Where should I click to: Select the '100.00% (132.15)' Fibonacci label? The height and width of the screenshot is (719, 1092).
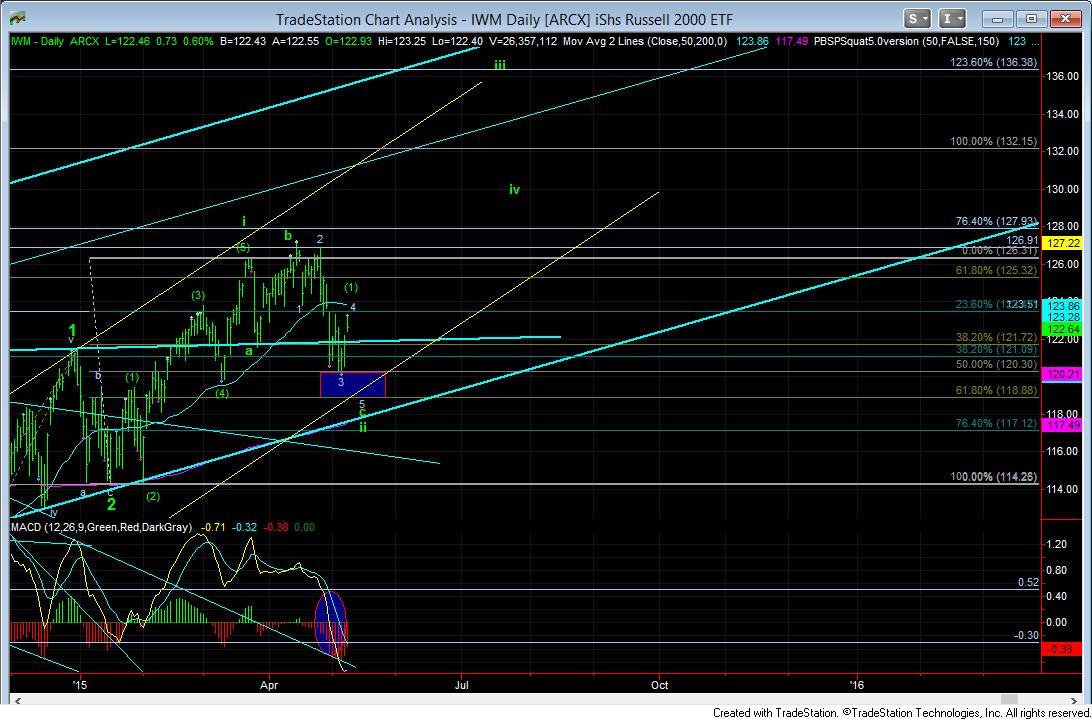click(994, 141)
